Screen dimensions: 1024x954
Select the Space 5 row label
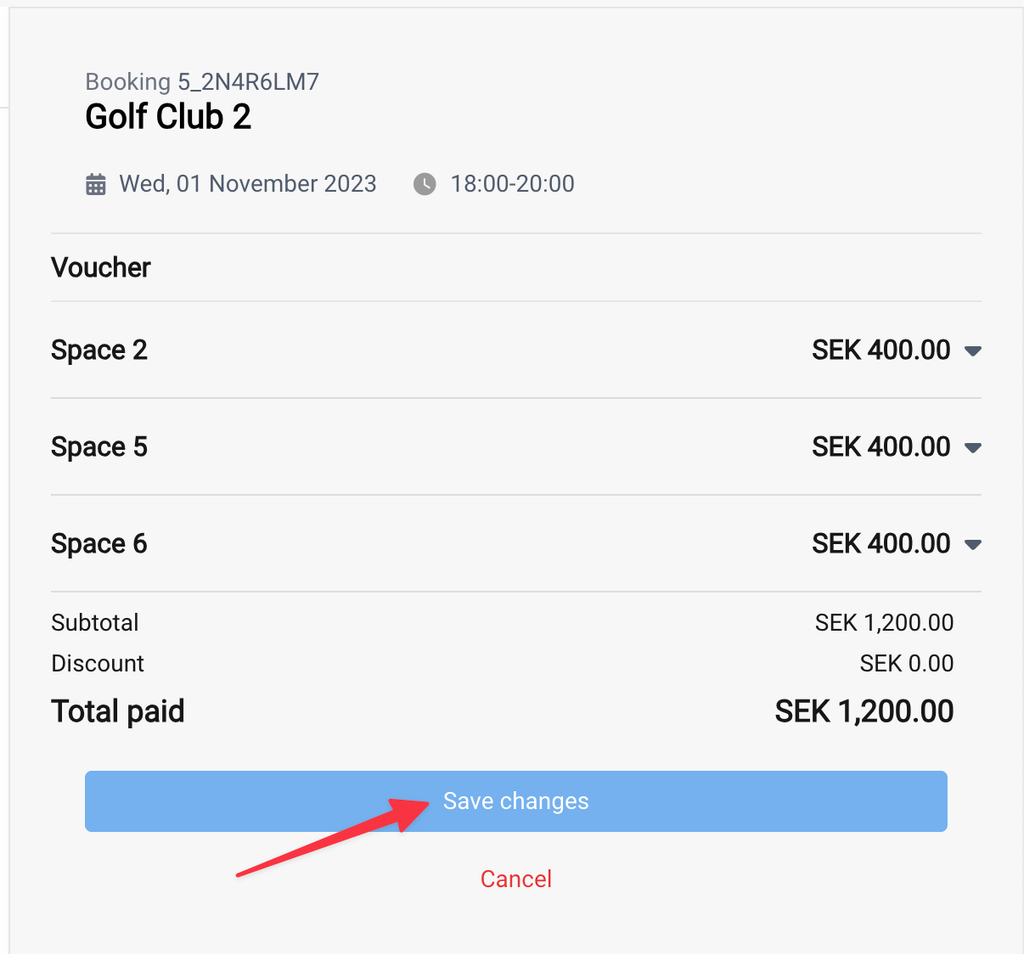click(x=99, y=447)
